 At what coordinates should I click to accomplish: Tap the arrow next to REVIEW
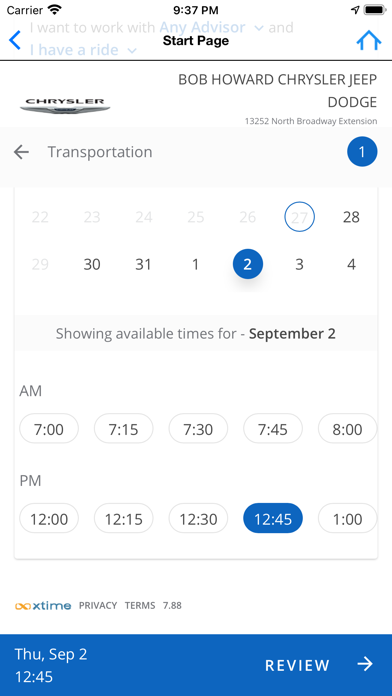click(x=365, y=664)
